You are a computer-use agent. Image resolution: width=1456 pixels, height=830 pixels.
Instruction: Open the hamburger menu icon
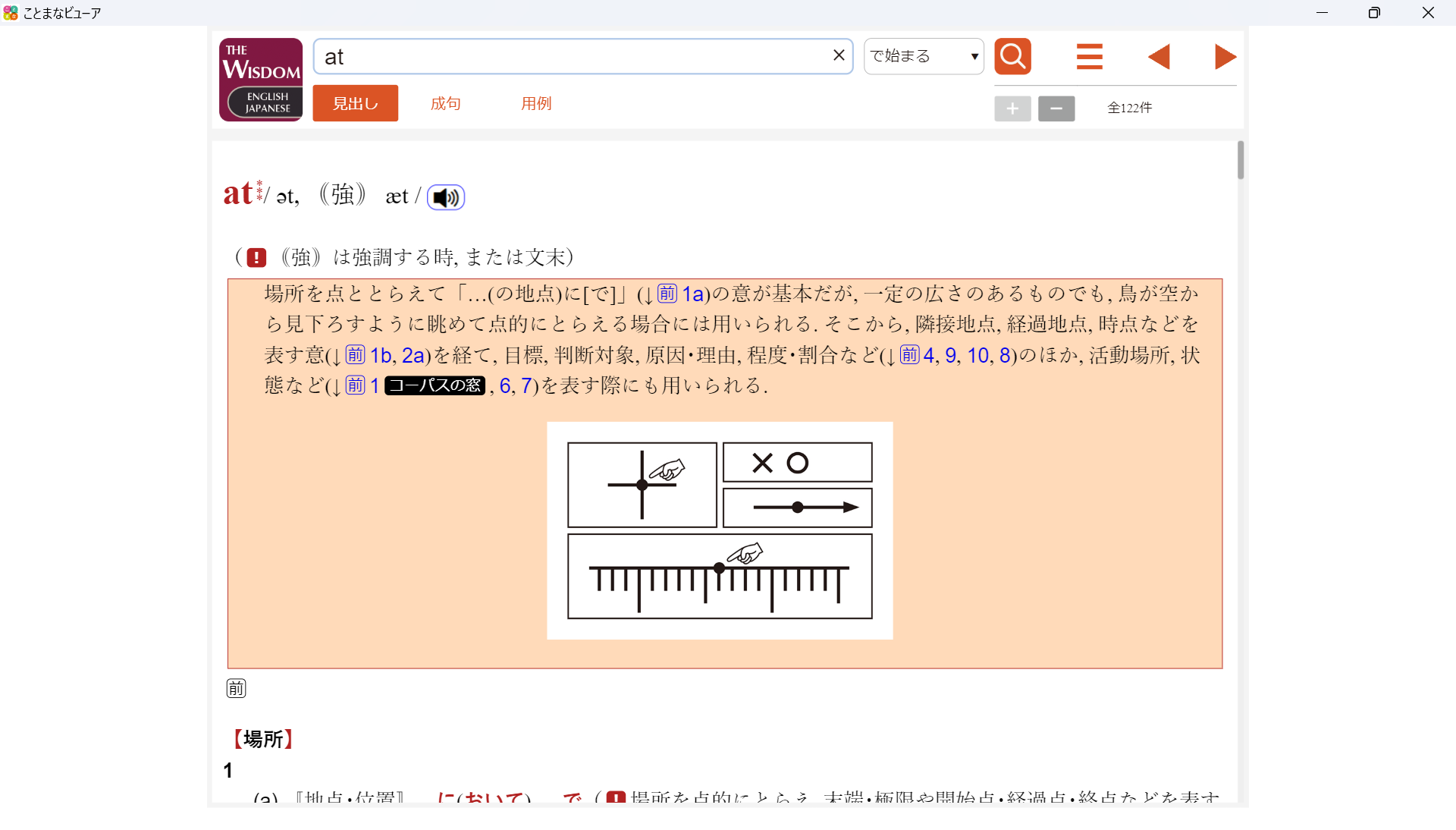[1089, 56]
